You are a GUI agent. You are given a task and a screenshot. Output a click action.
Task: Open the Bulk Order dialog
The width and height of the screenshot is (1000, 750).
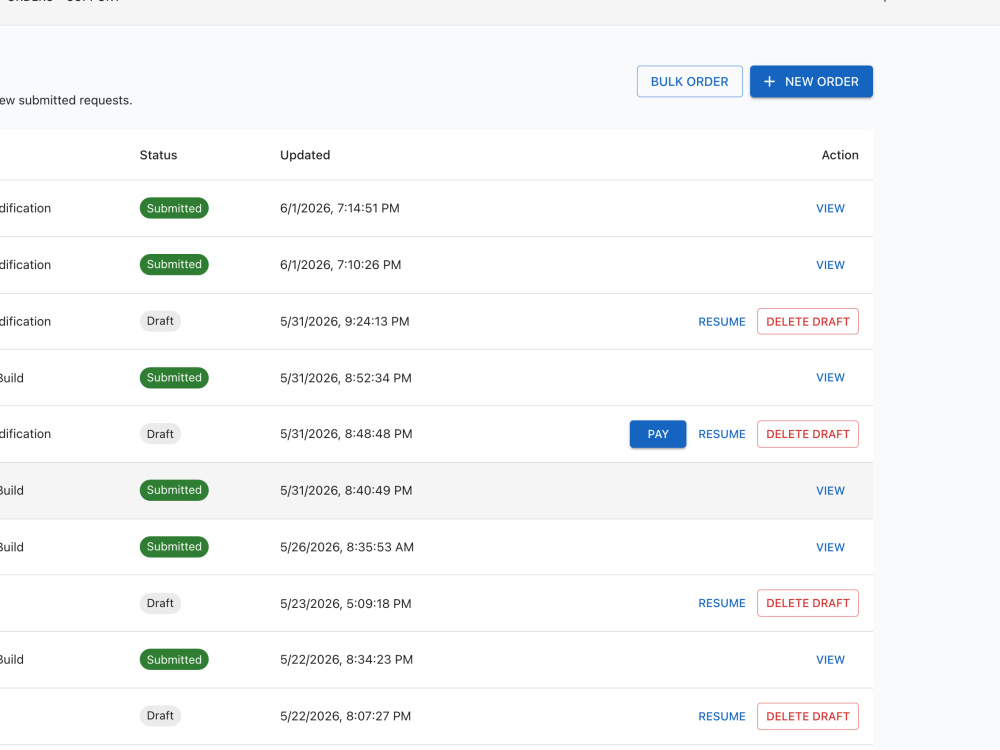[689, 82]
